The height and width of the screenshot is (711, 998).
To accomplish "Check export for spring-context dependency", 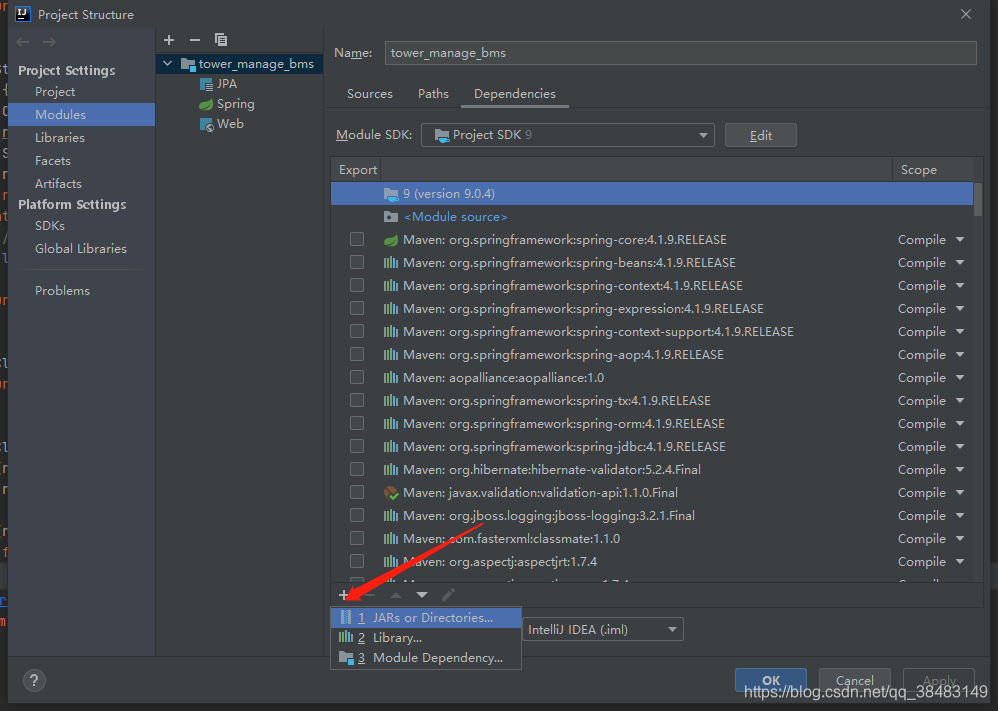I will [x=357, y=285].
